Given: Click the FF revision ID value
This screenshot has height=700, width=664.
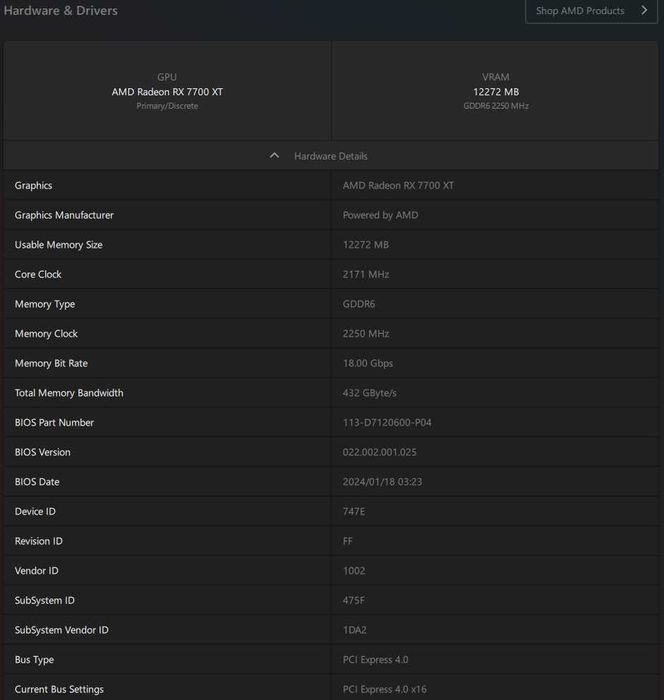Looking at the screenshot, I should 347,541.
